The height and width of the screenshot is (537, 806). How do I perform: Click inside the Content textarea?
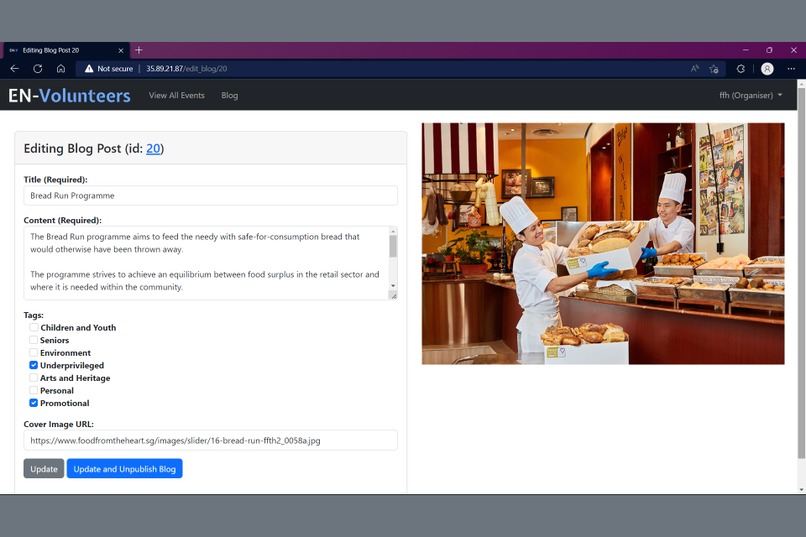(206, 263)
